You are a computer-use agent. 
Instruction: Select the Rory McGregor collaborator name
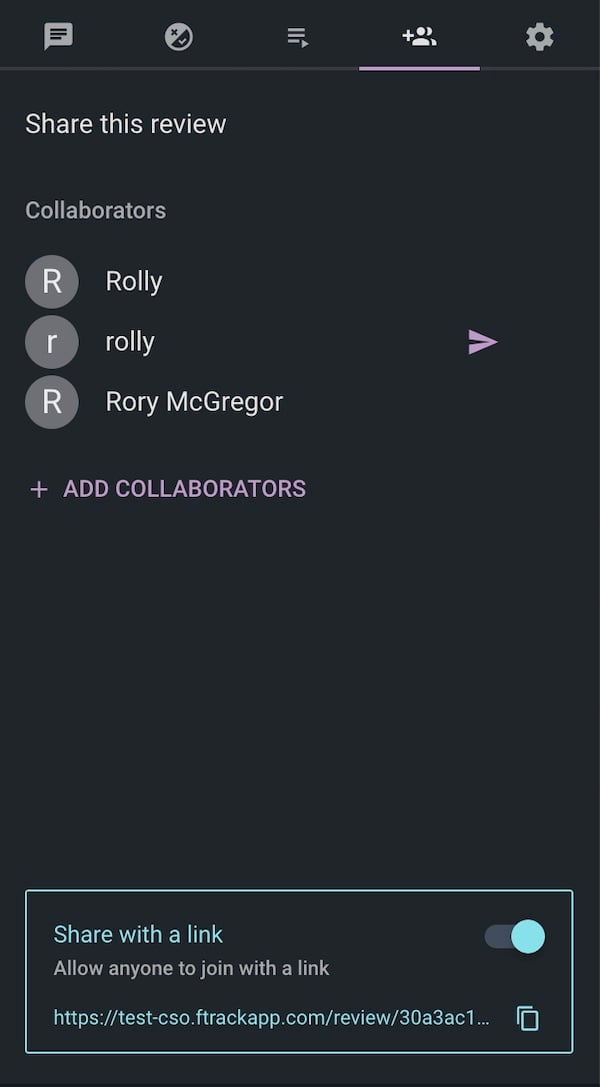pos(194,402)
